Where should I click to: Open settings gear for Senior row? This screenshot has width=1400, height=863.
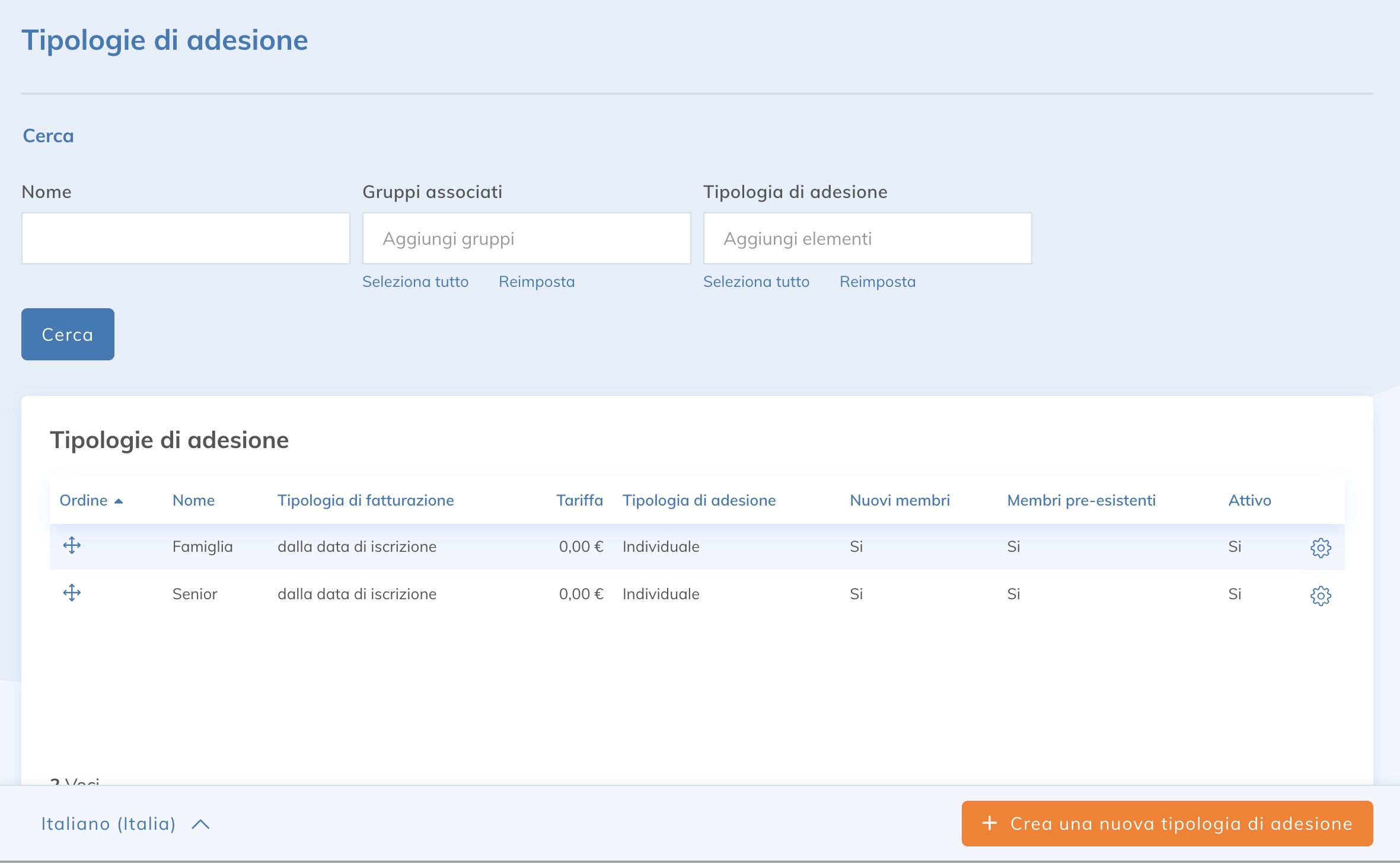click(1320, 595)
